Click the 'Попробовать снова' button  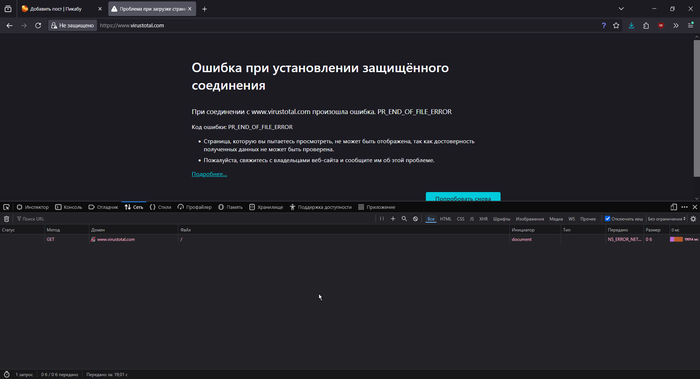[x=463, y=197]
